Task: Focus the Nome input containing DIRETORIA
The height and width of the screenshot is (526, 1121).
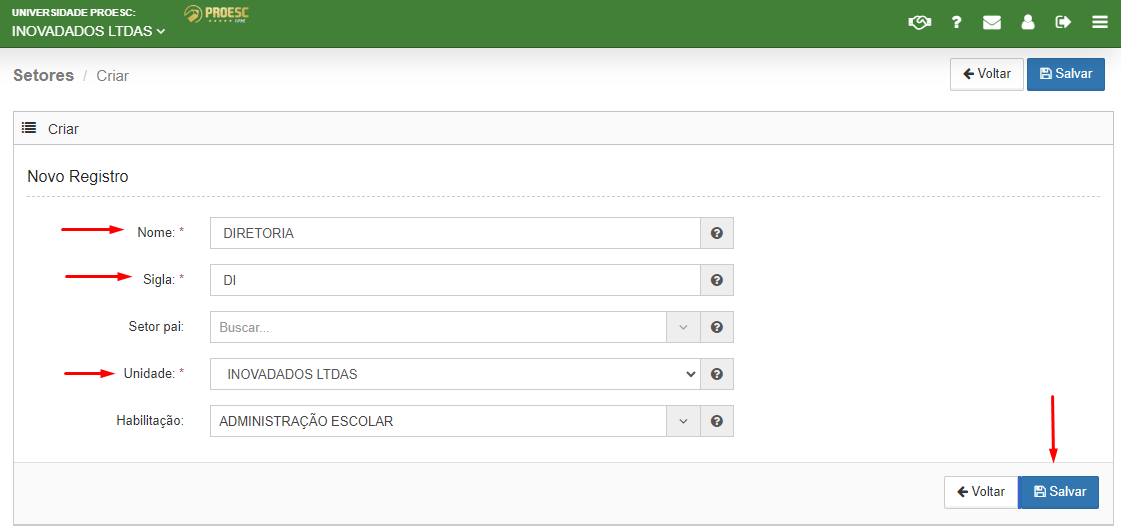Action: point(455,233)
